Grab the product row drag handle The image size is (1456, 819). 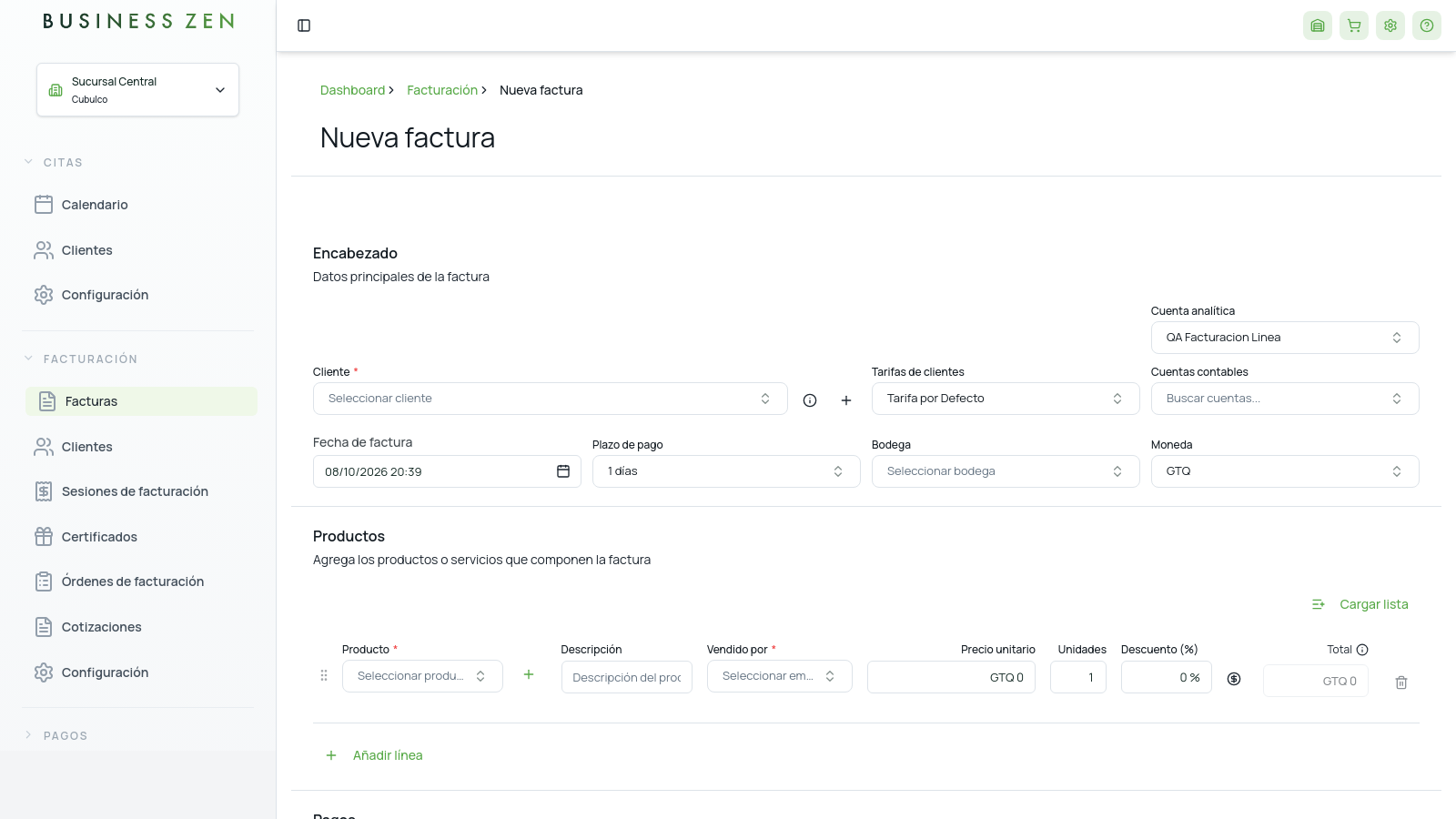pyautogui.click(x=324, y=675)
